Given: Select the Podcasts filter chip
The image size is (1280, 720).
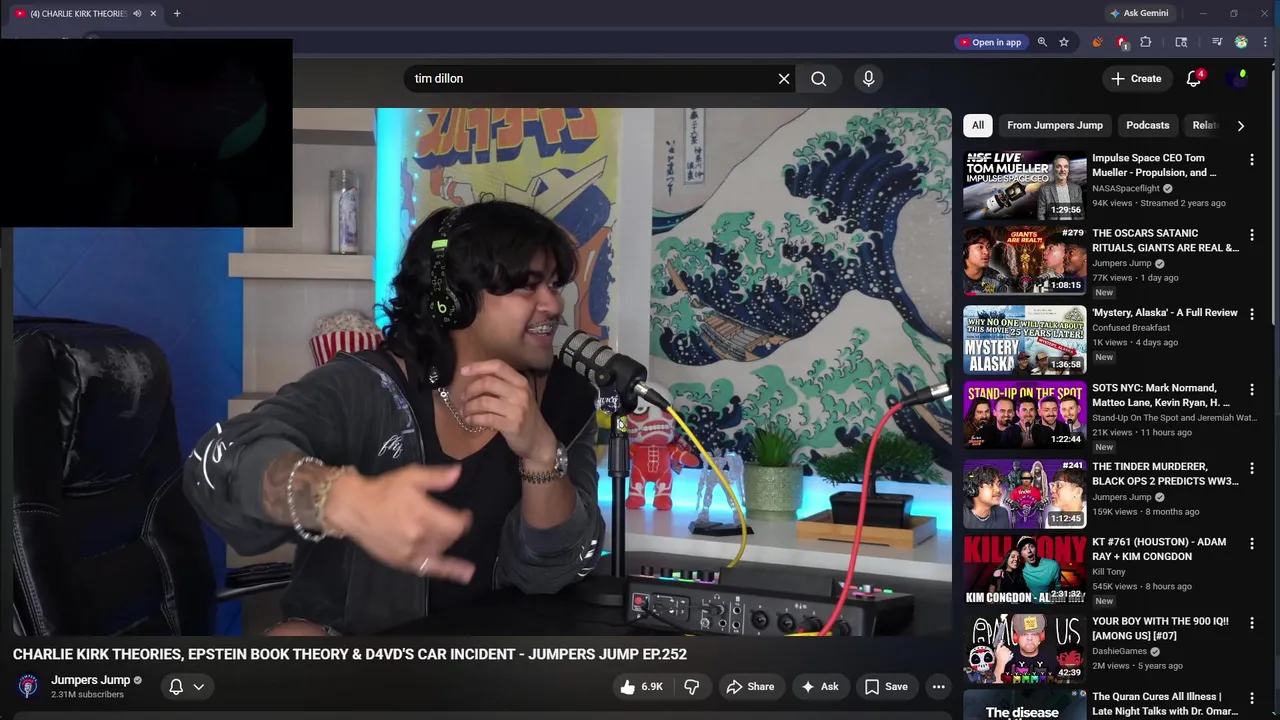Looking at the screenshot, I should (1147, 125).
